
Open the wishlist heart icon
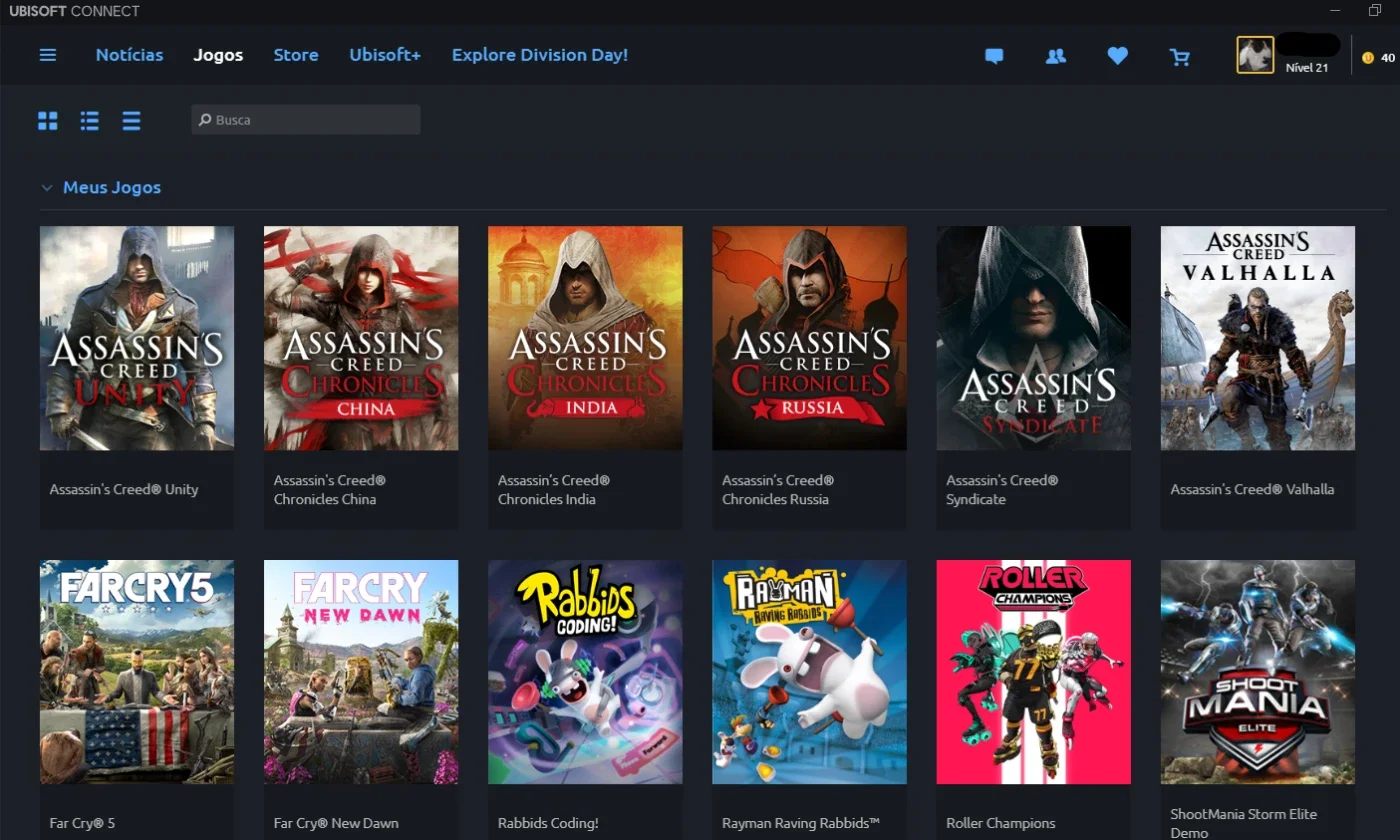point(1118,57)
